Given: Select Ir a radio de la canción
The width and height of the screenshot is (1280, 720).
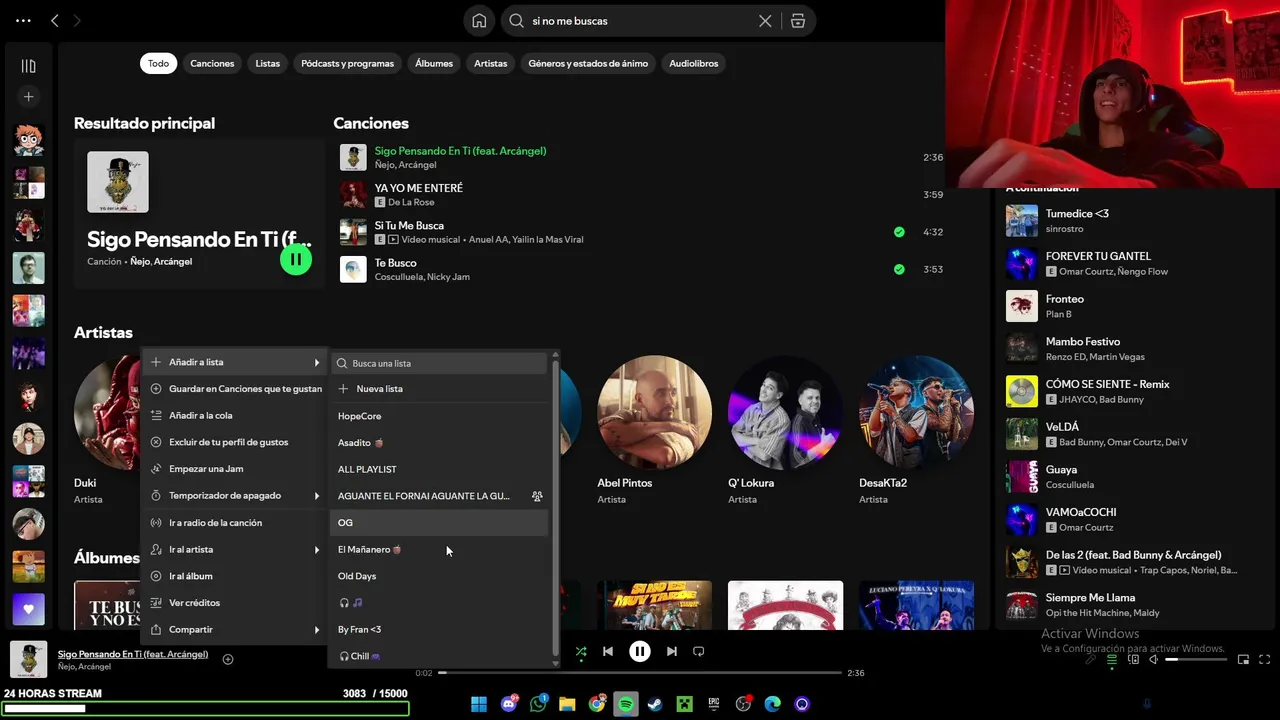Looking at the screenshot, I should (235, 522).
